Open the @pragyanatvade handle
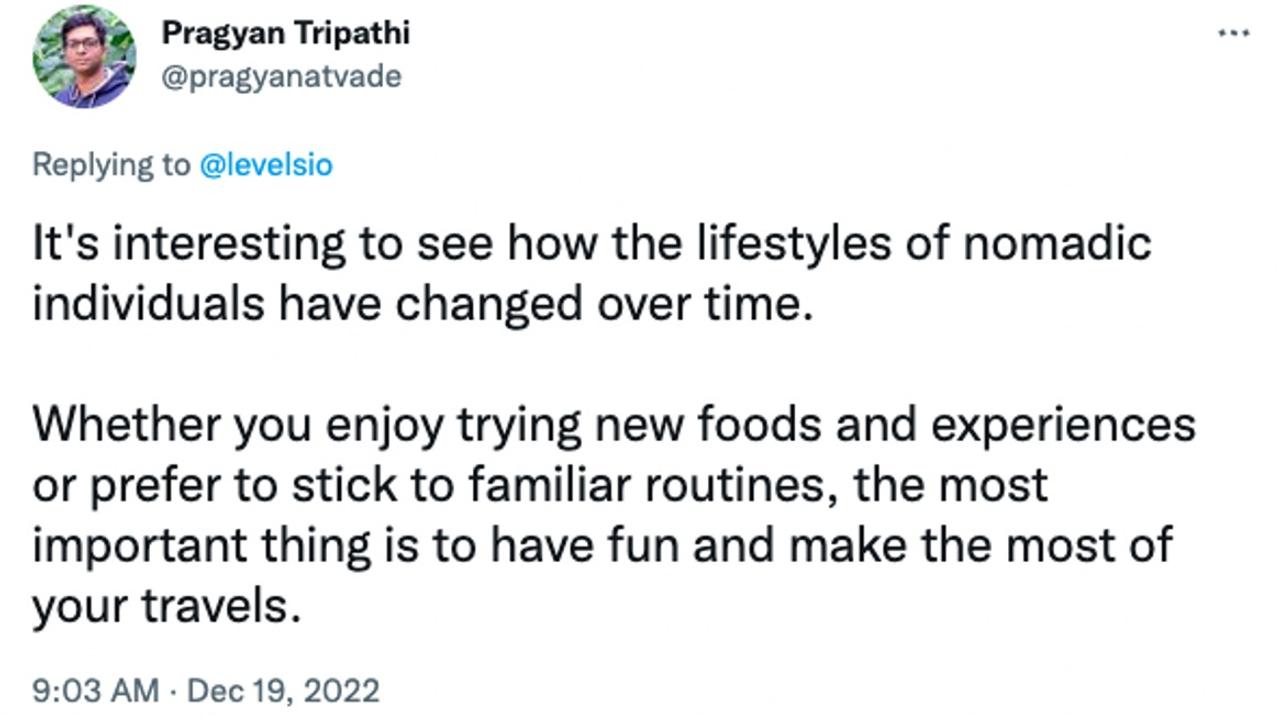Screen dimensions: 1280x719 click(281, 76)
